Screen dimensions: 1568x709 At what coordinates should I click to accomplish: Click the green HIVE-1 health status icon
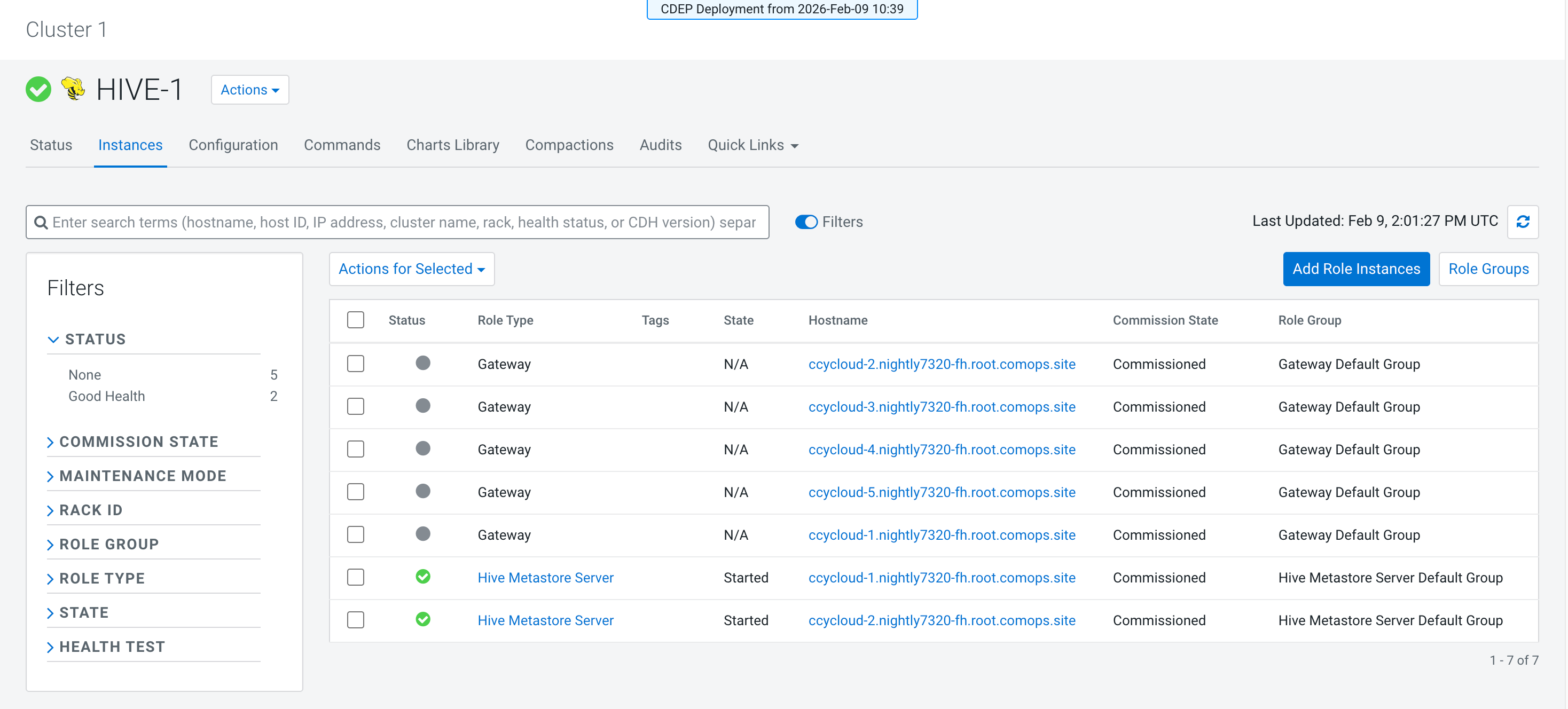(38, 90)
